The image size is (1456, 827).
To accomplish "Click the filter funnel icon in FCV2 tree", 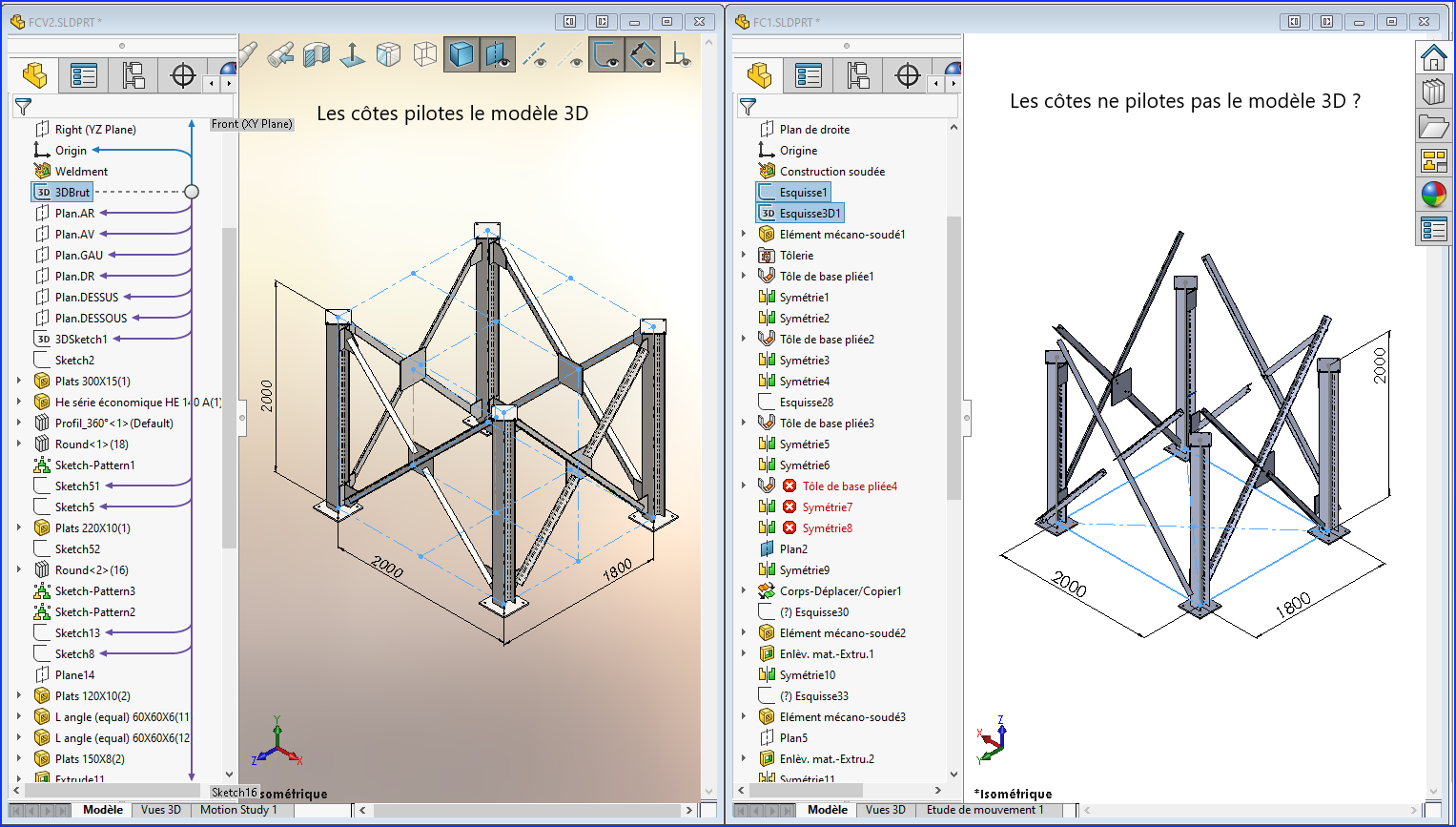I will click(x=23, y=107).
